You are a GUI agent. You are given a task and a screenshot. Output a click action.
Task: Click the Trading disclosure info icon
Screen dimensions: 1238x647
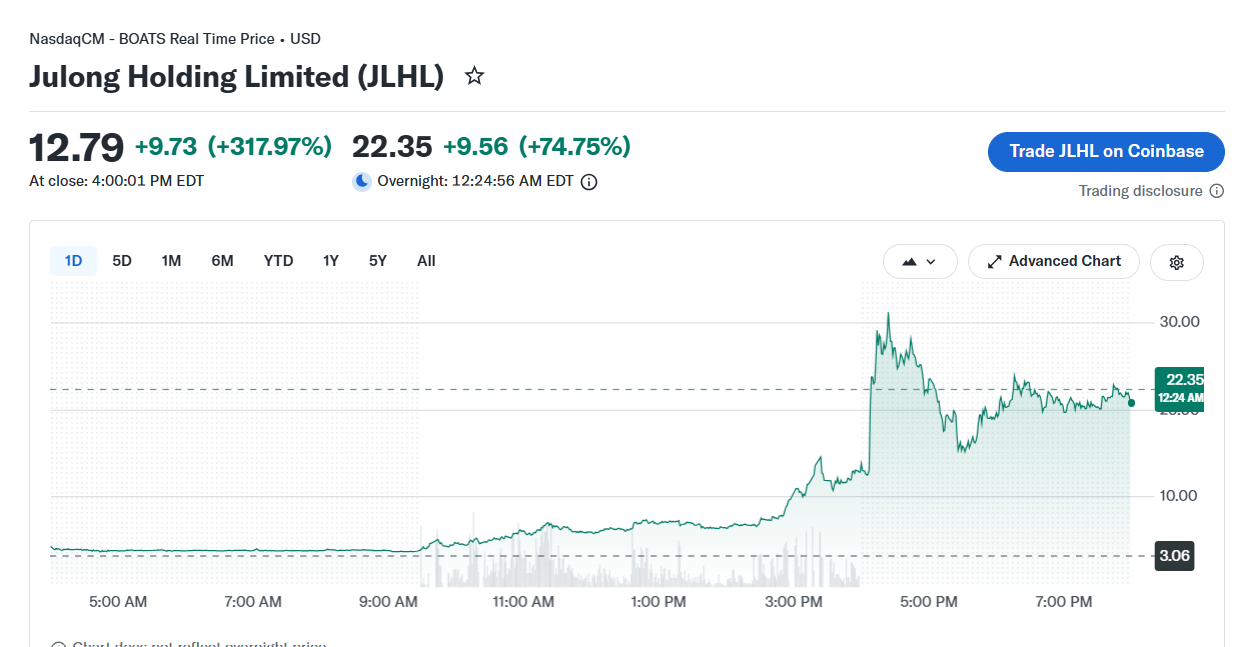1217,191
